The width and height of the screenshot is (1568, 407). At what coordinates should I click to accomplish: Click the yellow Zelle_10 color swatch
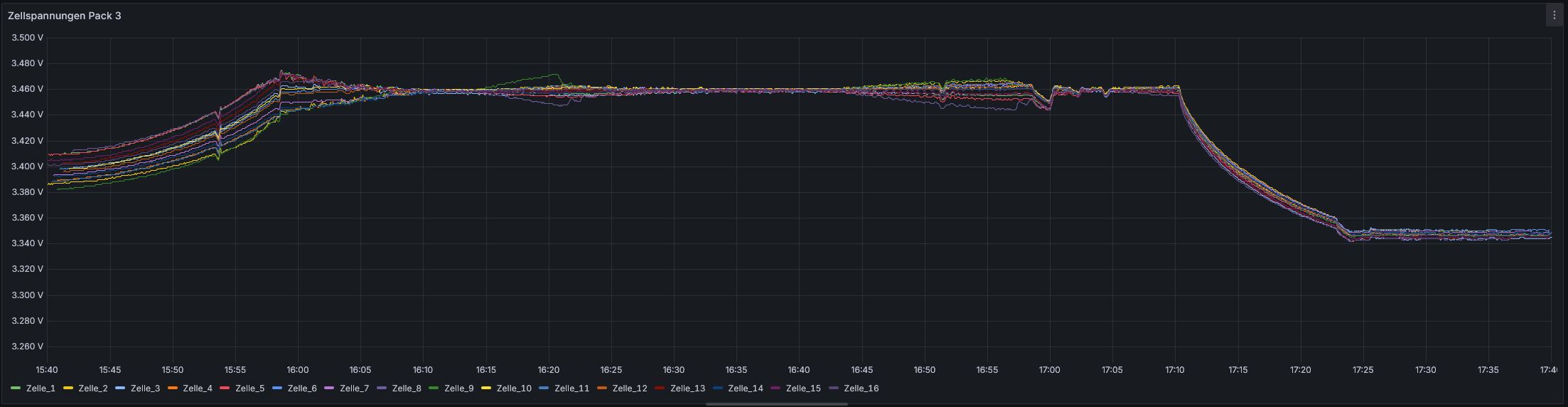486,388
